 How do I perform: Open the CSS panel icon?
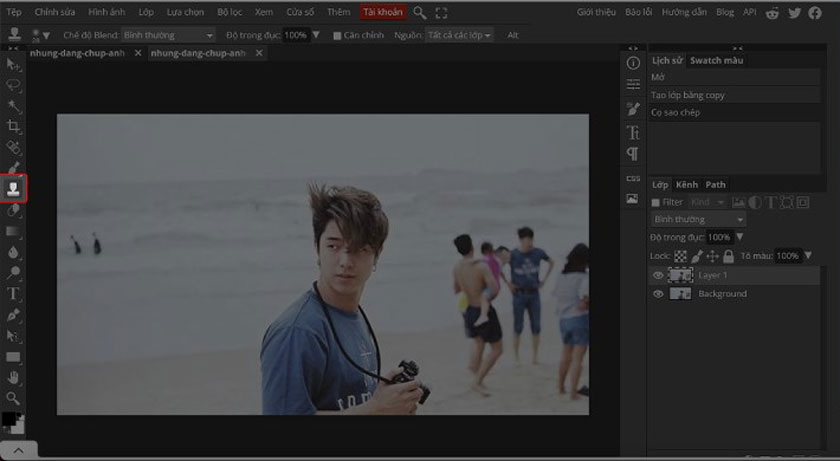point(633,178)
